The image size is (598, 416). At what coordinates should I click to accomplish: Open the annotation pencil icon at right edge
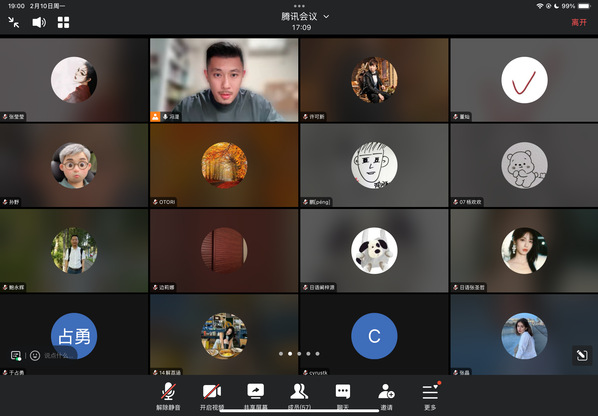582,355
